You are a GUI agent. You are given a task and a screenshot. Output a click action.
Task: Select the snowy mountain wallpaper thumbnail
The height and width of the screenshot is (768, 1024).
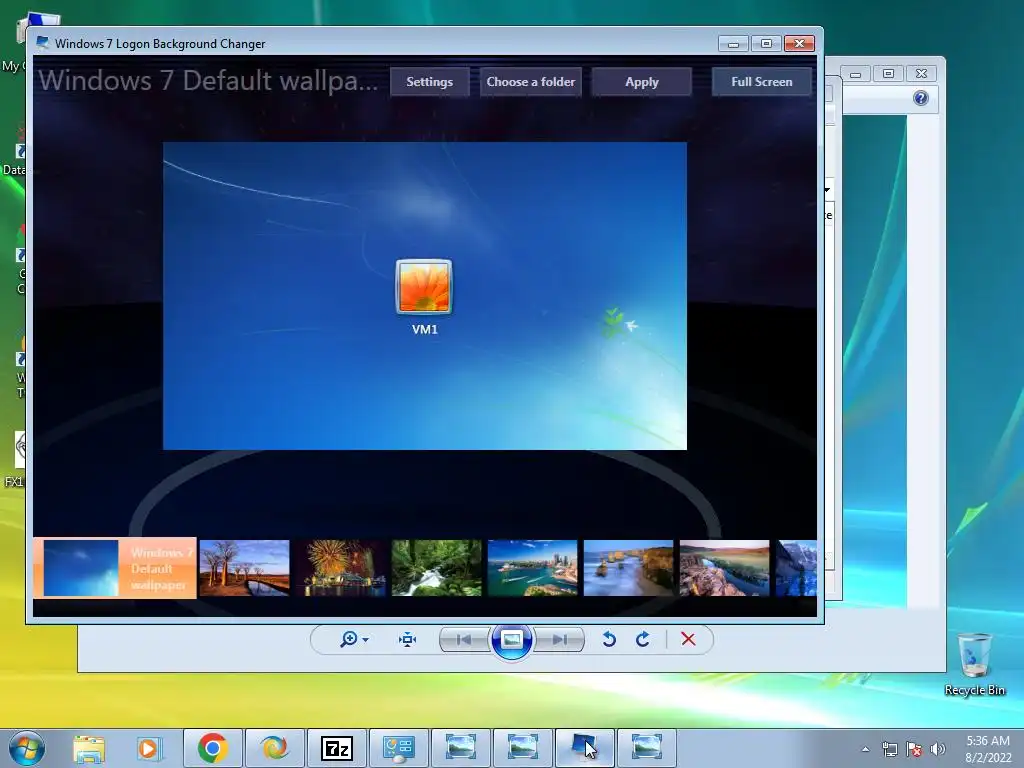coord(796,568)
